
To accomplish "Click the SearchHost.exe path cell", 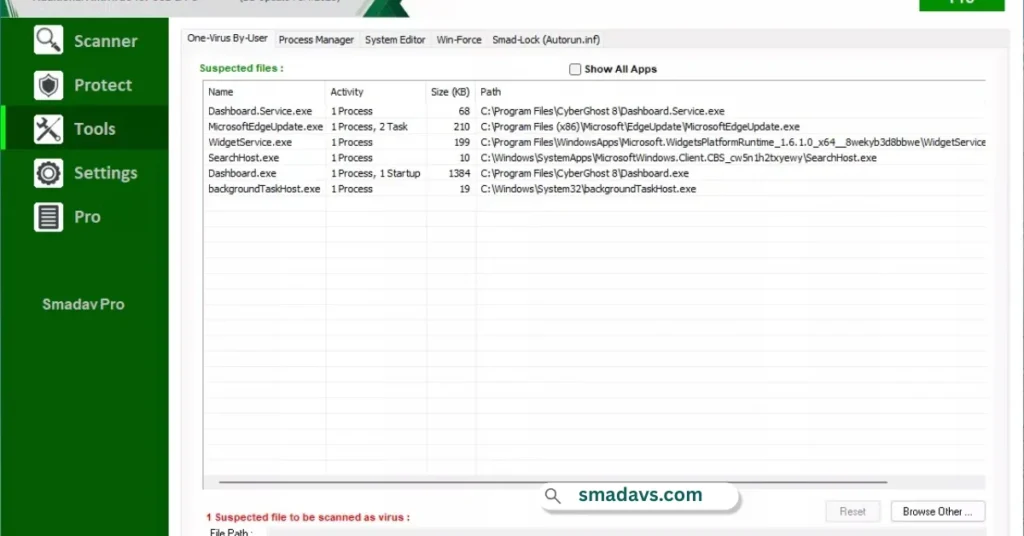I will tap(679, 158).
